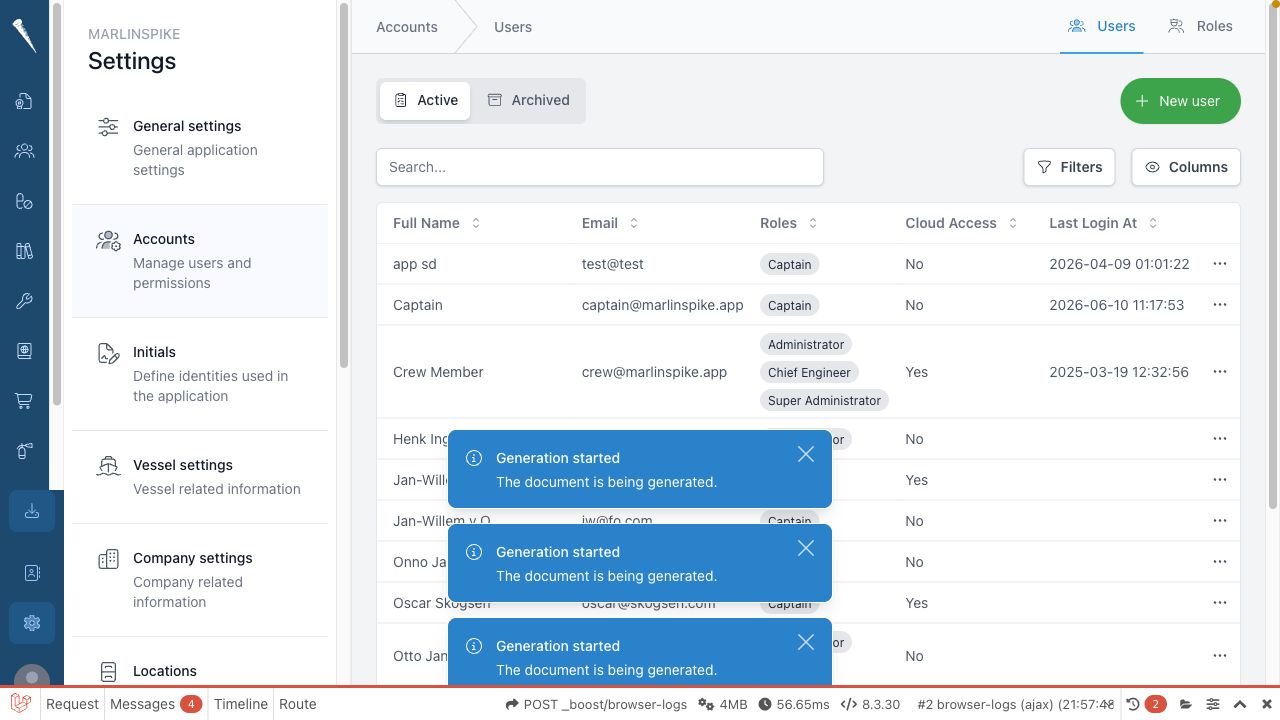Image resolution: width=1280 pixels, height=720 pixels.
Task: Click the Marlinspike logo icon
Action: pos(24,35)
